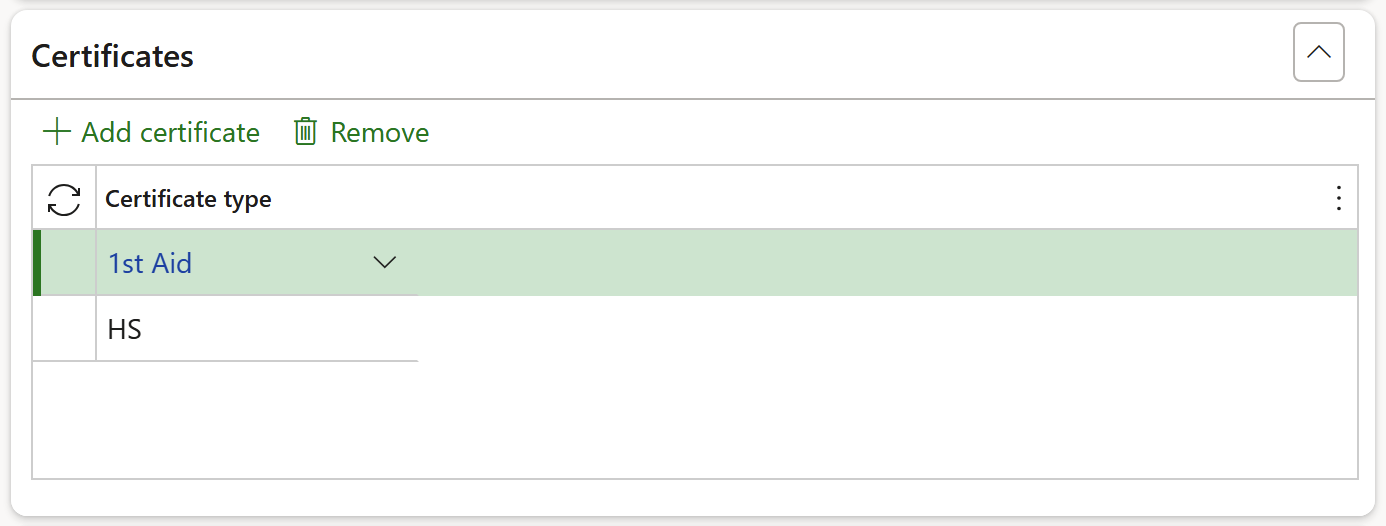Click the Certificates section heading

tap(113, 56)
